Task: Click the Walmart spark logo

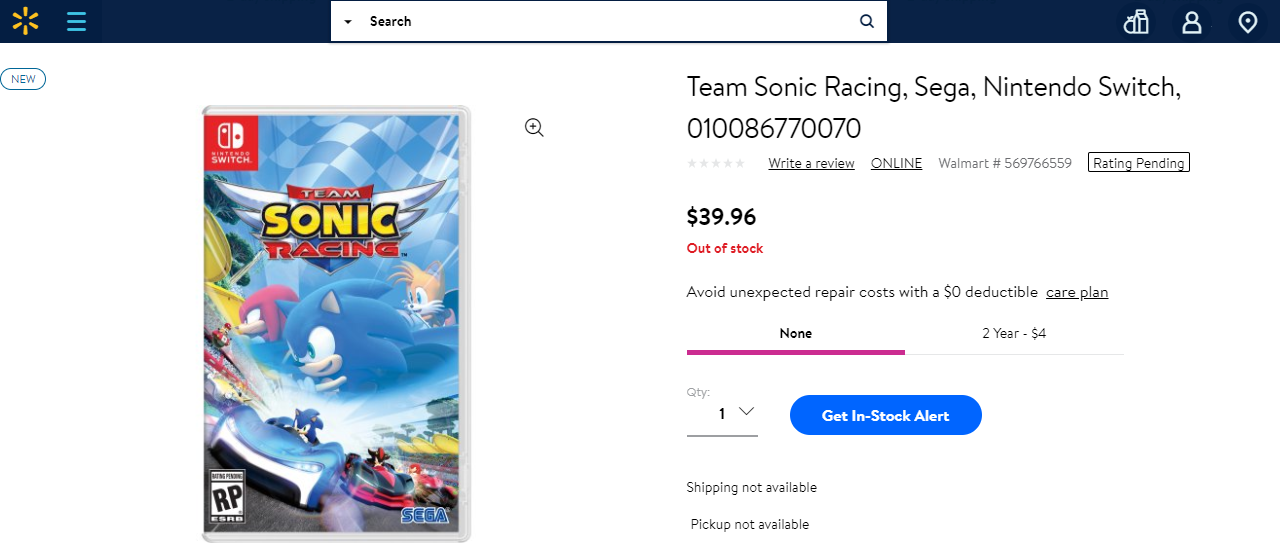Action: coord(25,21)
